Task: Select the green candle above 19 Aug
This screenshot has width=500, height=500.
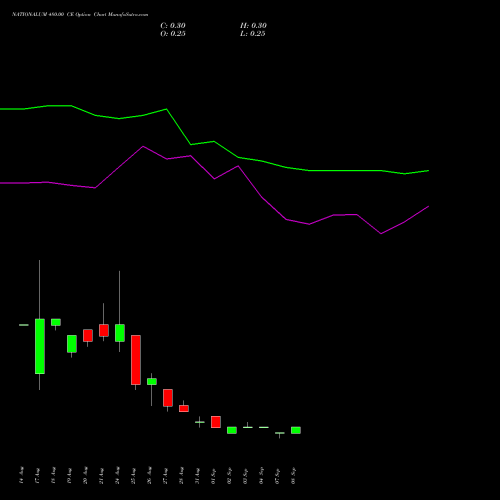Action: (72, 344)
